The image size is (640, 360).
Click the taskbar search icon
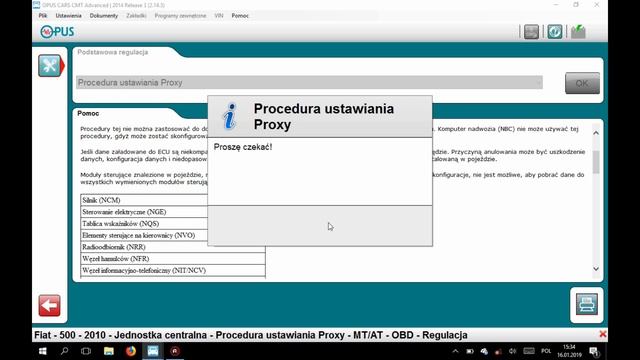coord(64,351)
